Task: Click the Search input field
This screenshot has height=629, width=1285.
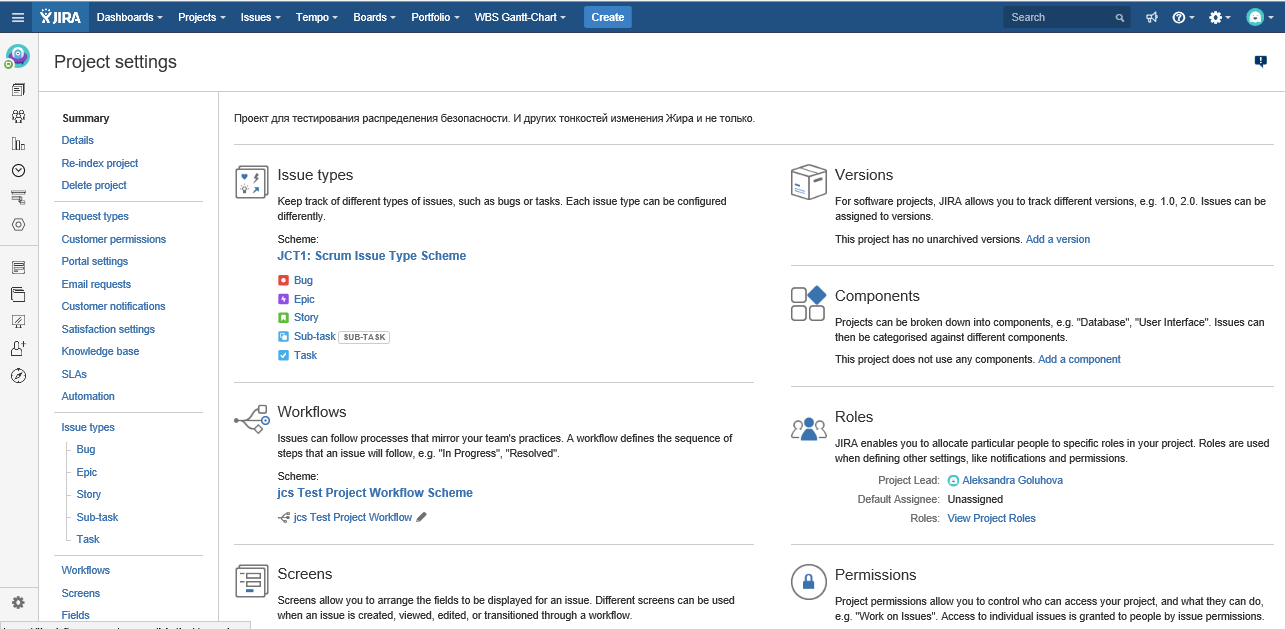Action: click(x=1067, y=17)
